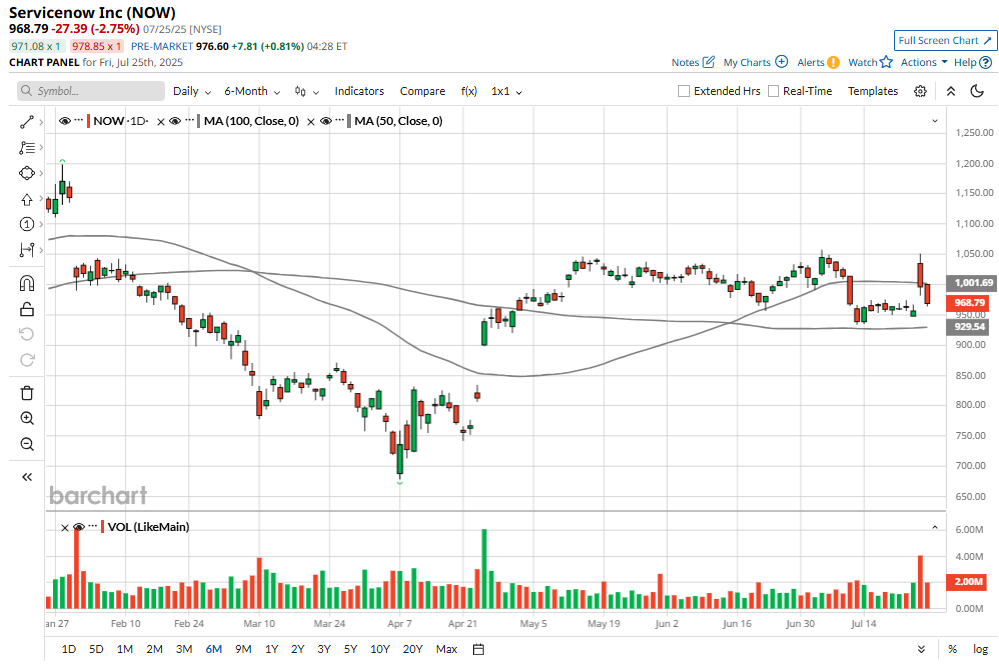Toggle the magnet snap tool

pyautogui.click(x=27, y=283)
